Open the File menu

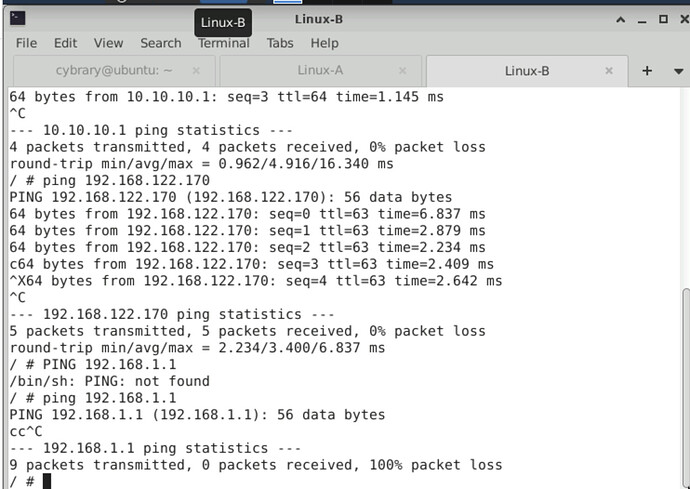coord(26,43)
